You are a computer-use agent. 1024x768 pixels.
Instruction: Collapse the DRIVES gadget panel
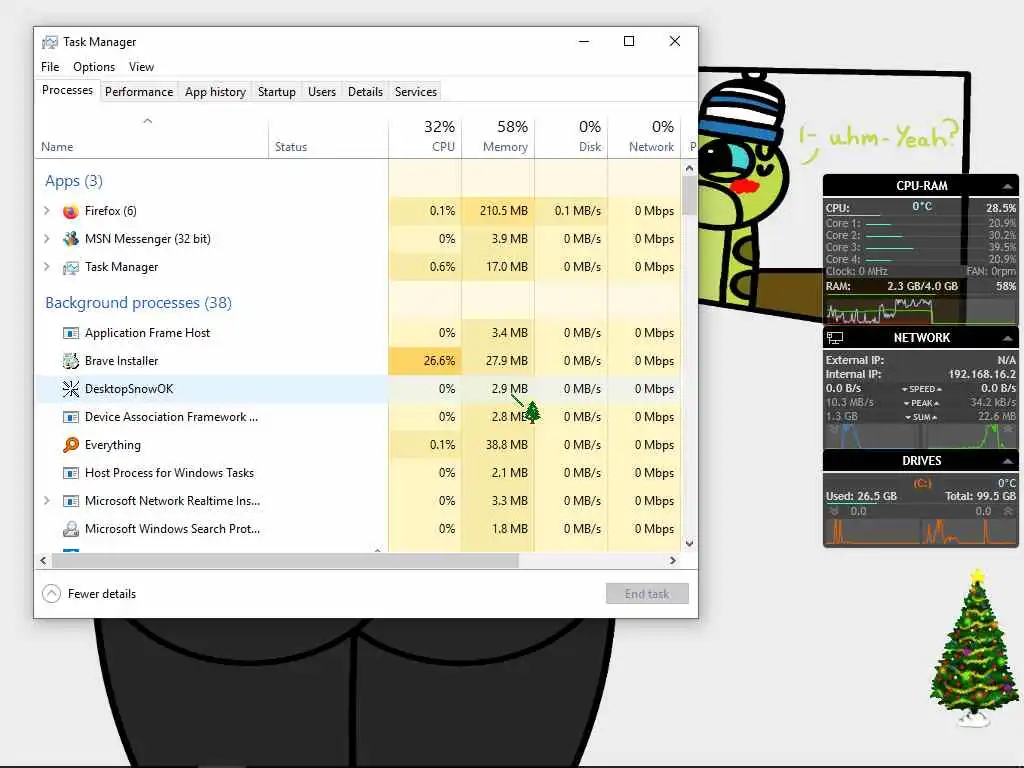(x=1008, y=461)
